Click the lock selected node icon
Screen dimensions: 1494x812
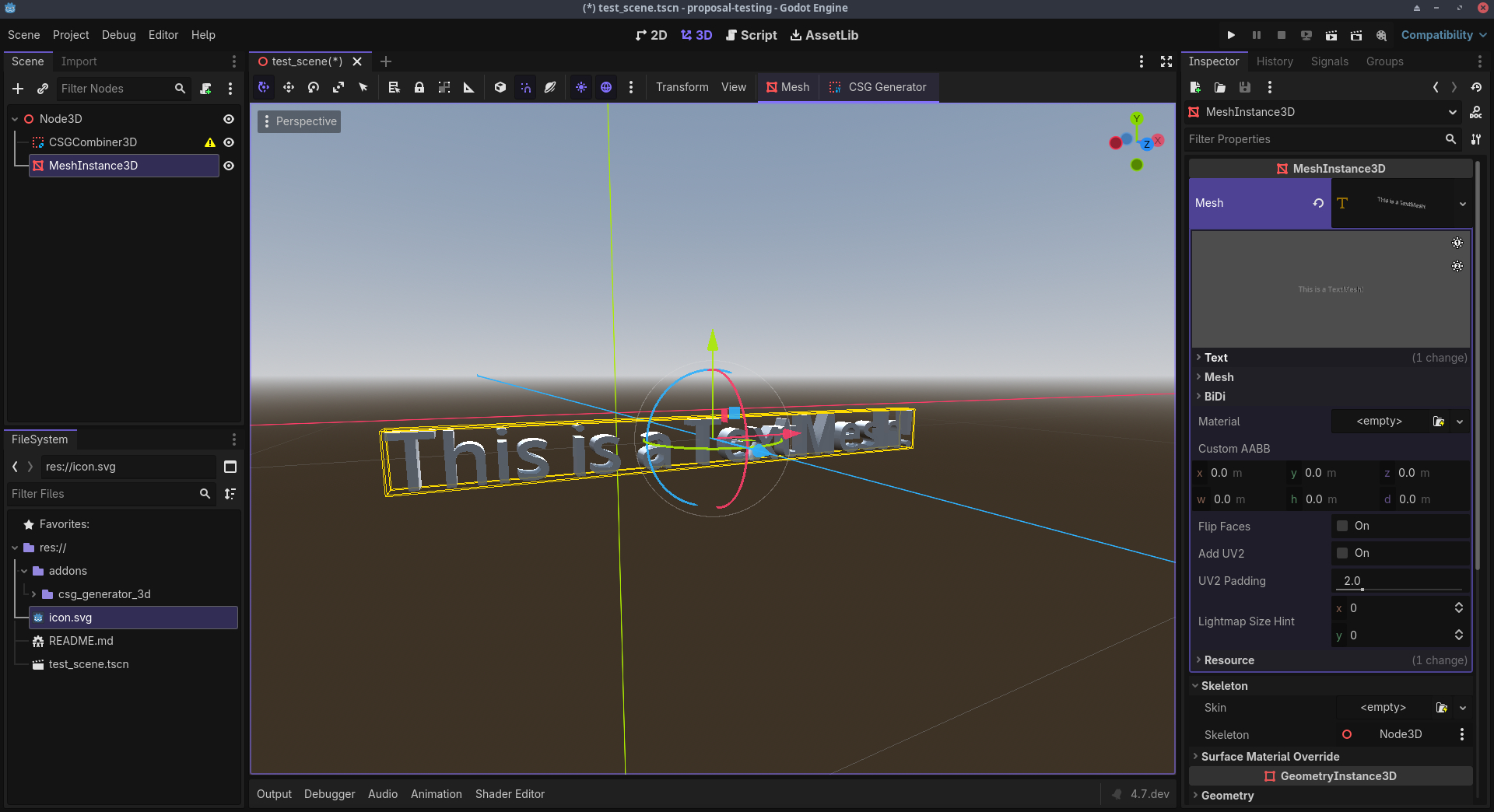point(419,87)
